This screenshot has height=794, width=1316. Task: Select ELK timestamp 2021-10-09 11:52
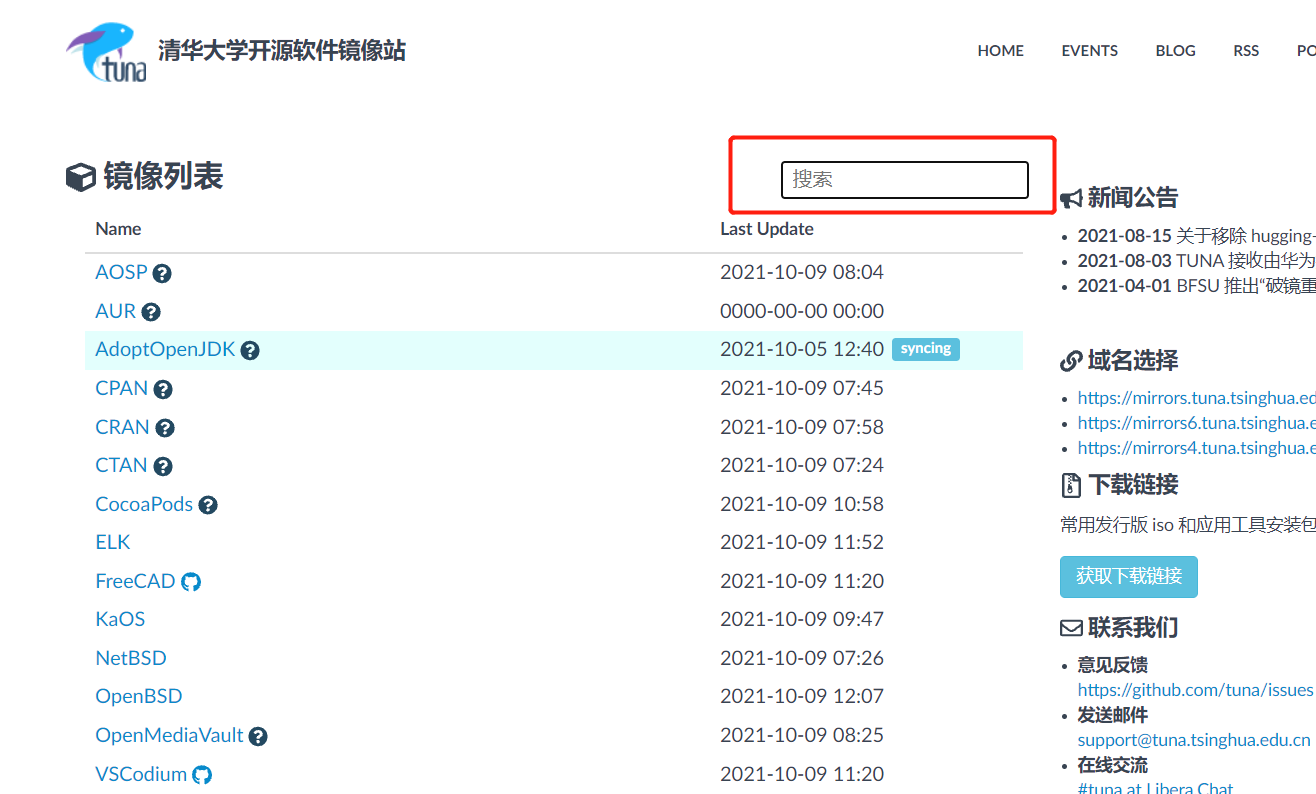point(802,542)
